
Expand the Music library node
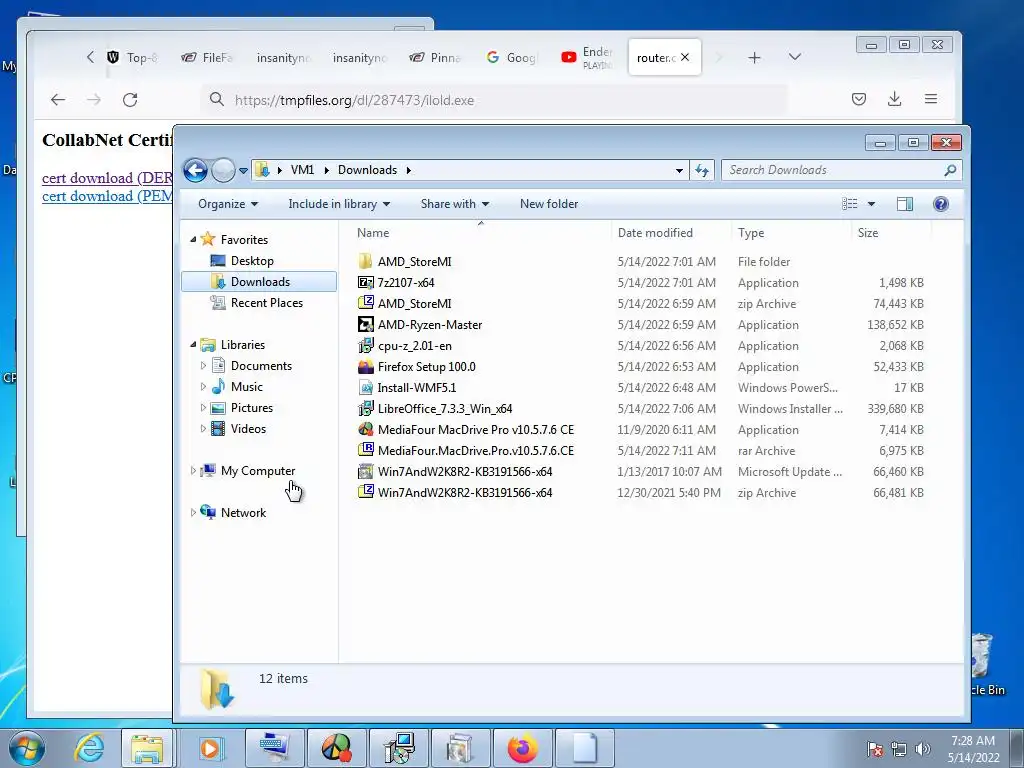coord(203,387)
